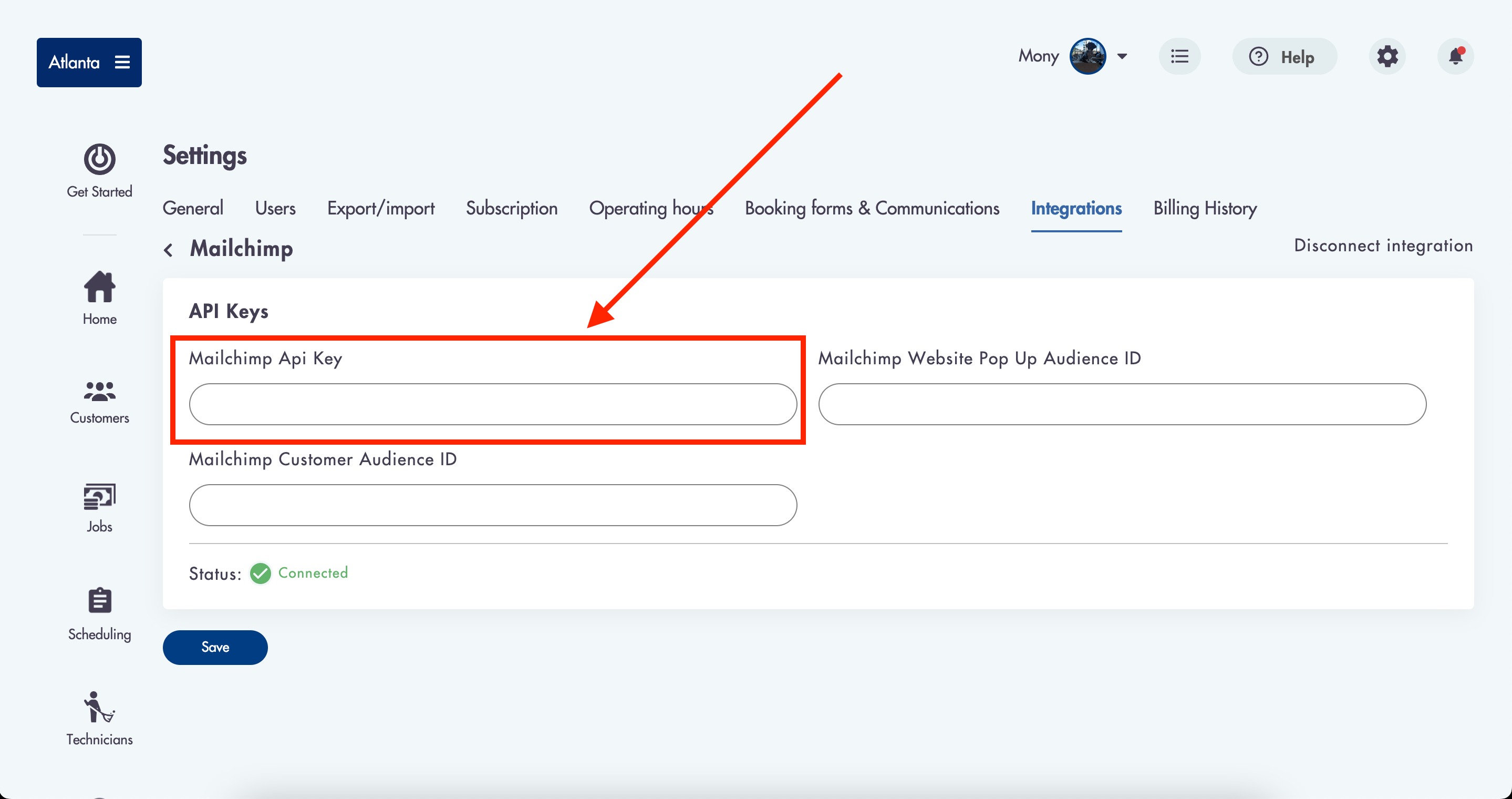Viewport: 1512px width, 799px height.
Task: Open settings gear icon in header
Action: pyautogui.click(x=1387, y=56)
